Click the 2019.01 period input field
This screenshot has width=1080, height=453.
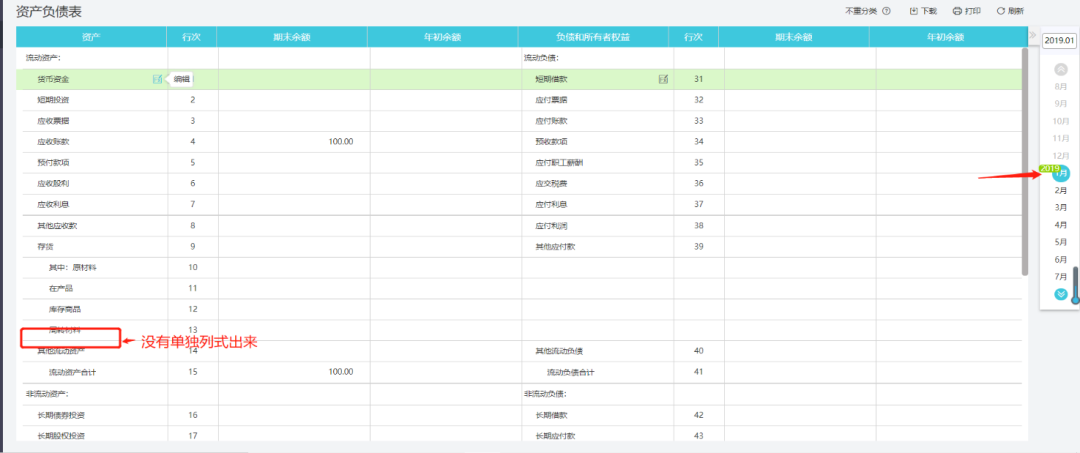1059,41
